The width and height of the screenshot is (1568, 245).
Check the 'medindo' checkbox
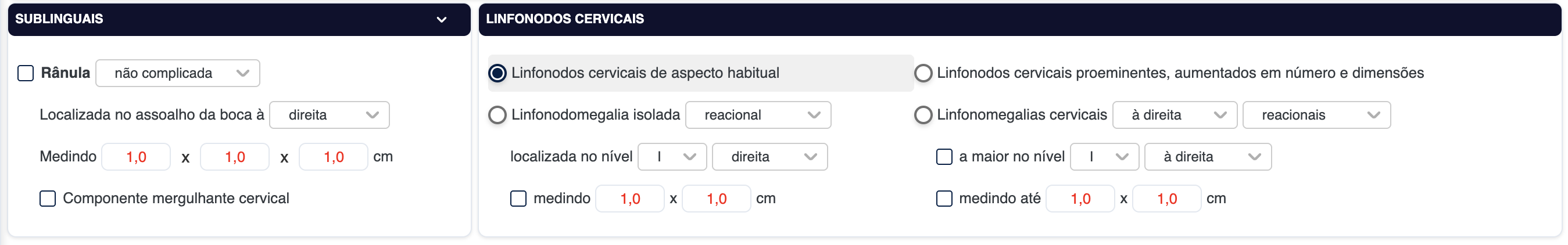518,199
